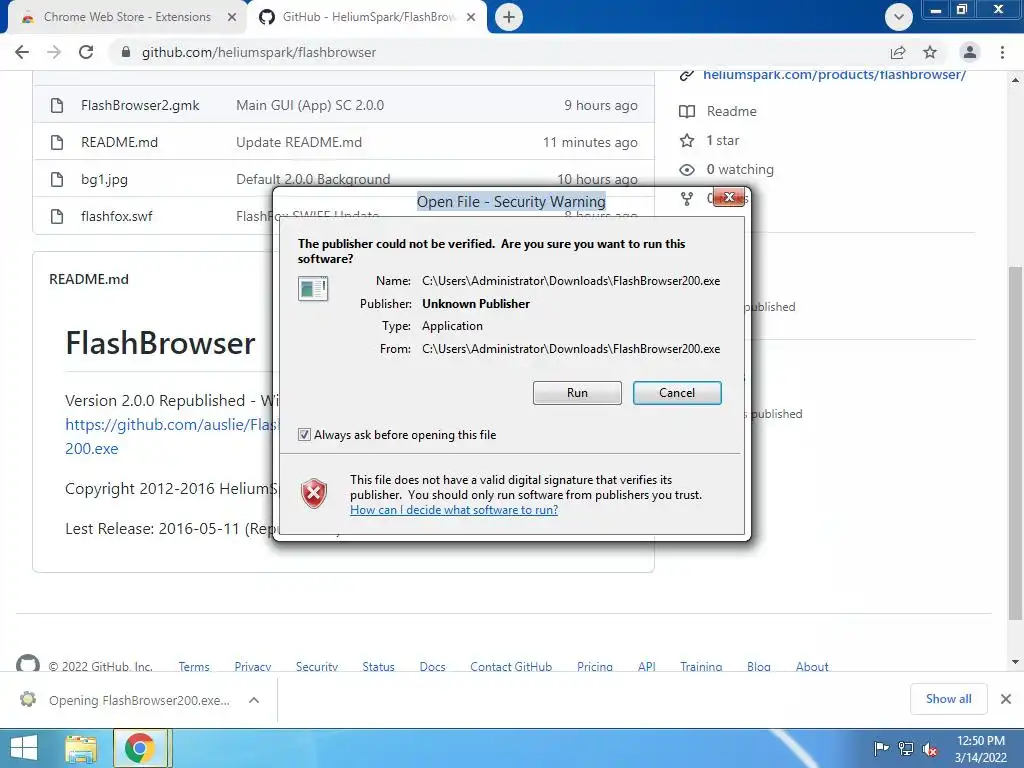
Task: Close the GitHub FlashBrowser tab
Action: click(x=471, y=17)
